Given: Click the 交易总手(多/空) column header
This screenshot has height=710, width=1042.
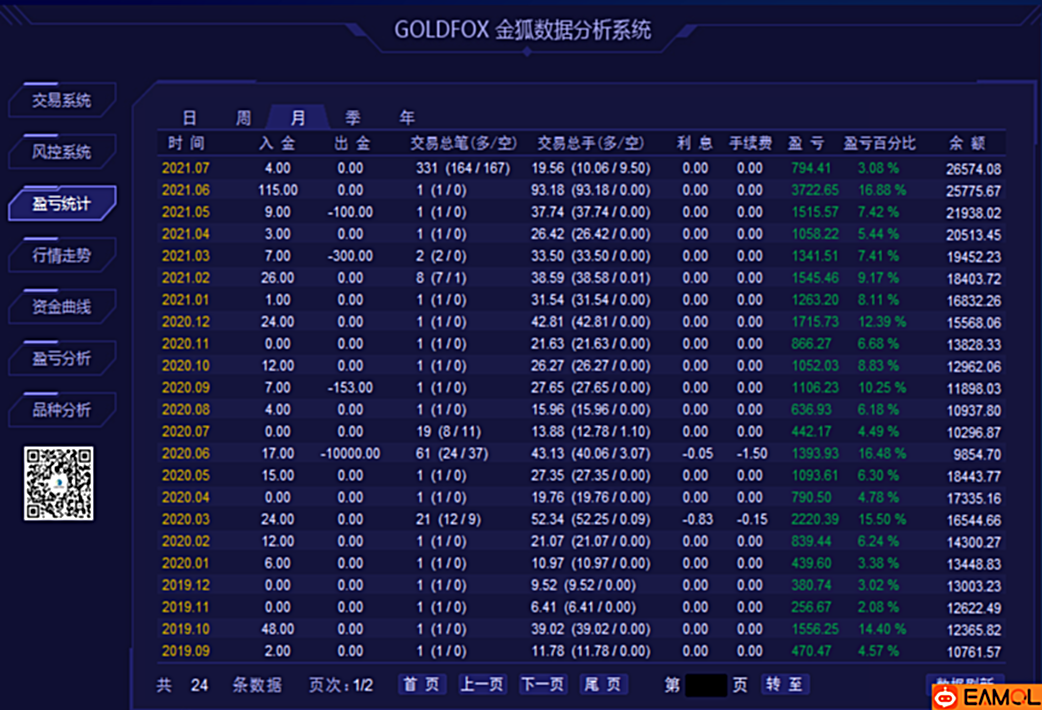Looking at the screenshot, I should (590, 143).
